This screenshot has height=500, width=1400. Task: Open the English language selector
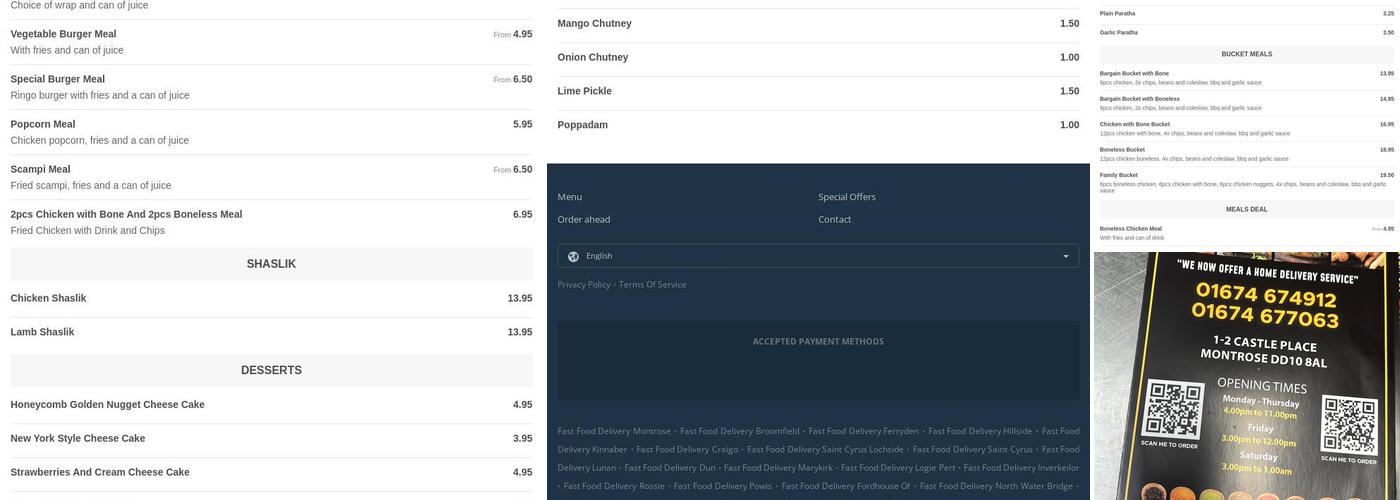(x=817, y=256)
